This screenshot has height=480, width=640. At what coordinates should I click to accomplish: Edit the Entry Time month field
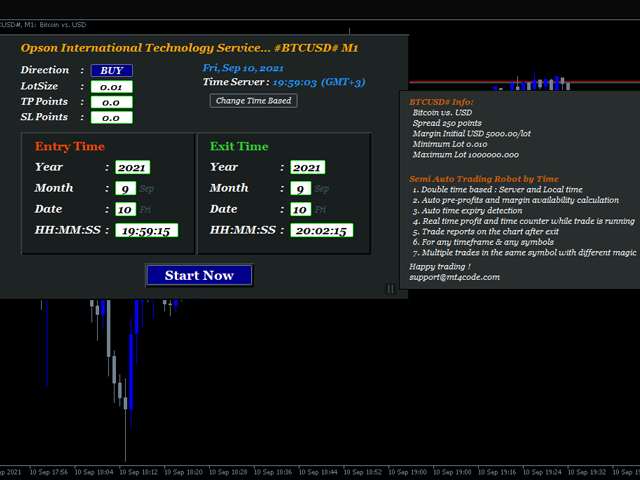(125, 188)
